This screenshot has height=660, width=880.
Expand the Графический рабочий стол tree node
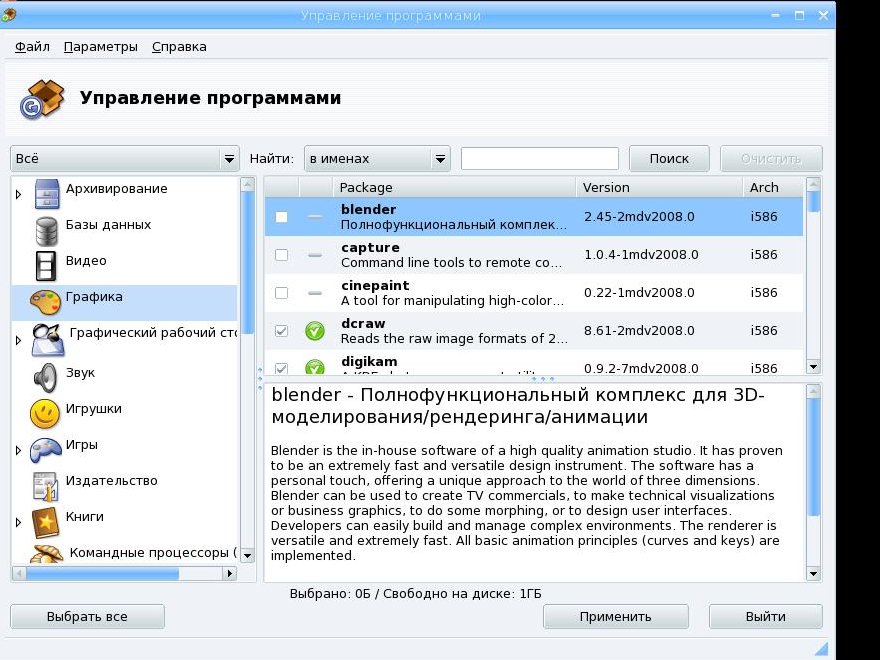pyautogui.click(x=19, y=340)
